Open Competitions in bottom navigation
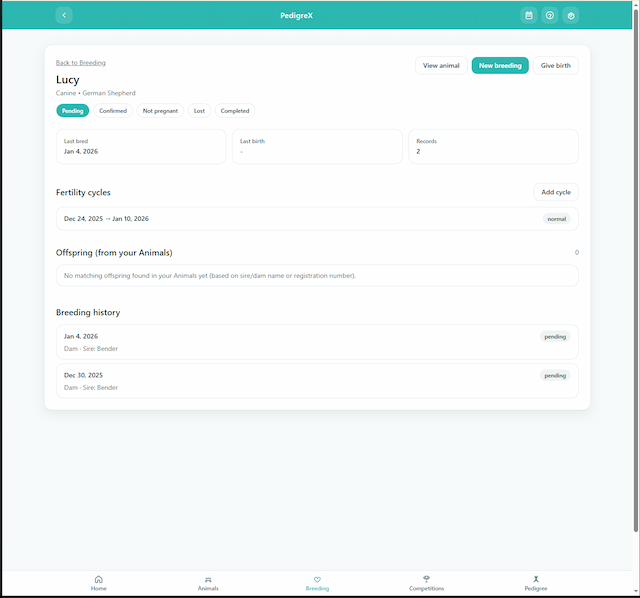Image resolution: width=640 pixels, height=598 pixels. coord(426,583)
